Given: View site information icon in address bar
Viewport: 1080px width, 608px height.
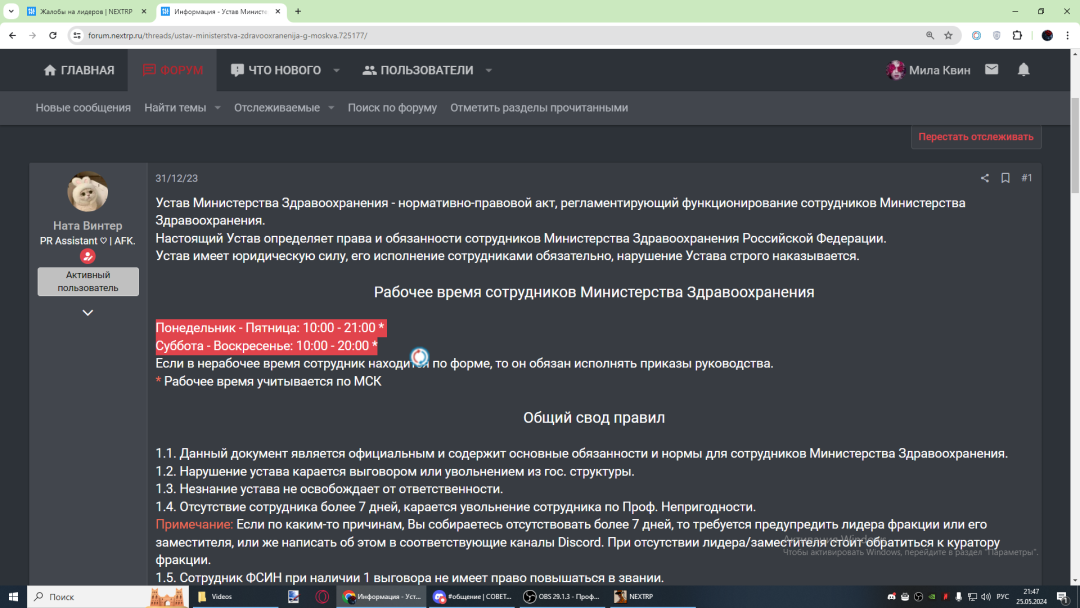Looking at the screenshot, I should [x=77, y=35].
